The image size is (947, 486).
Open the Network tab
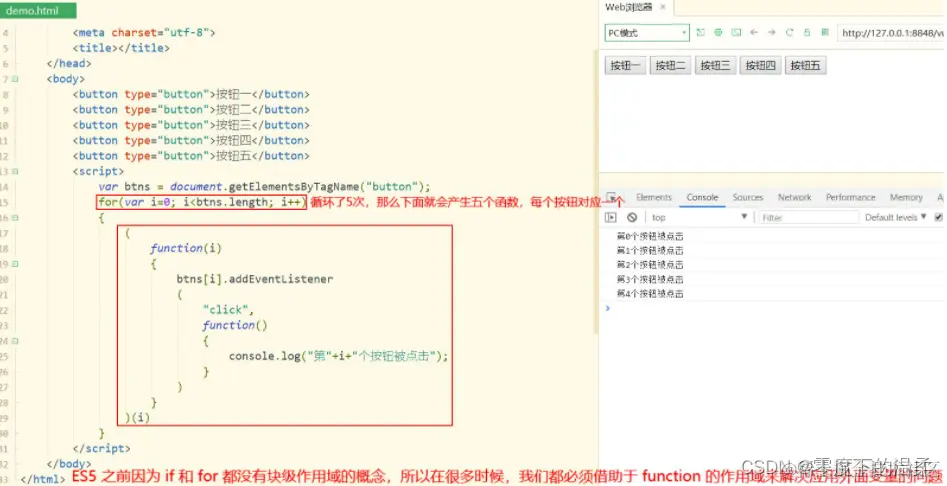click(795, 197)
